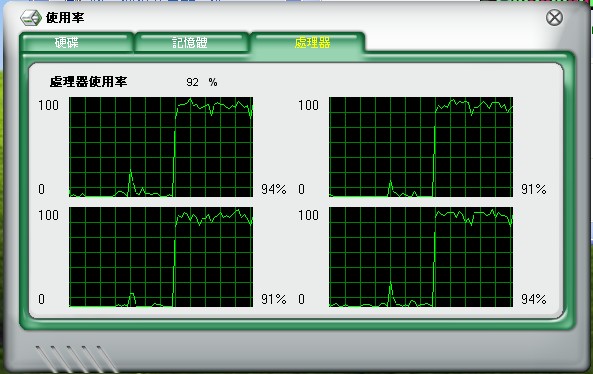Select the 處理器 tab

pyautogui.click(x=308, y=42)
